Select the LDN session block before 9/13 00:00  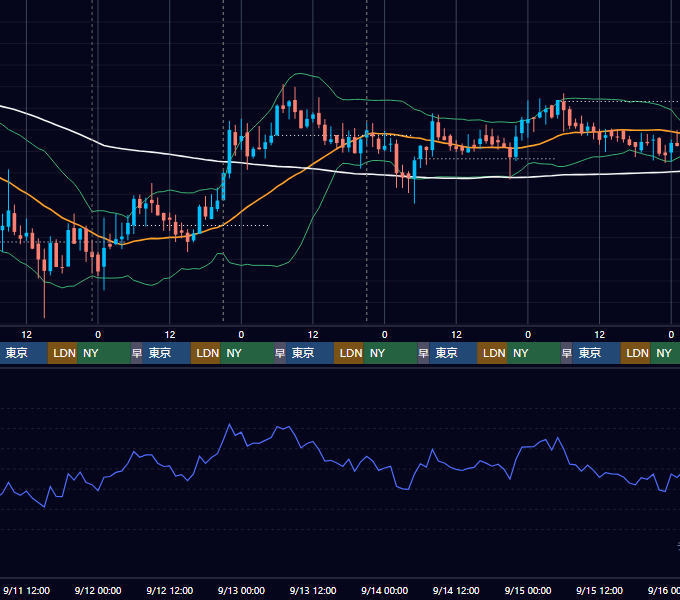pyautogui.click(x=206, y=353)
